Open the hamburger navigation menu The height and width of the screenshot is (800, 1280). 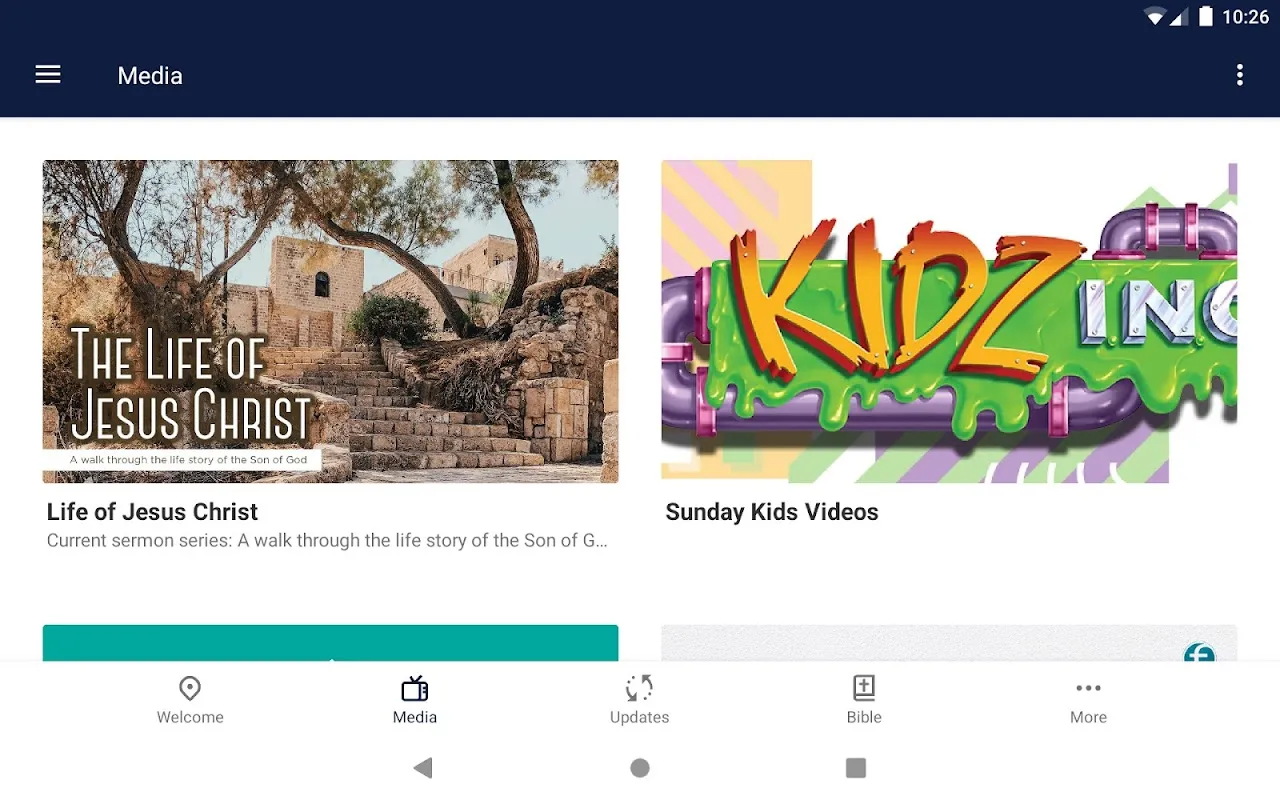48,75
